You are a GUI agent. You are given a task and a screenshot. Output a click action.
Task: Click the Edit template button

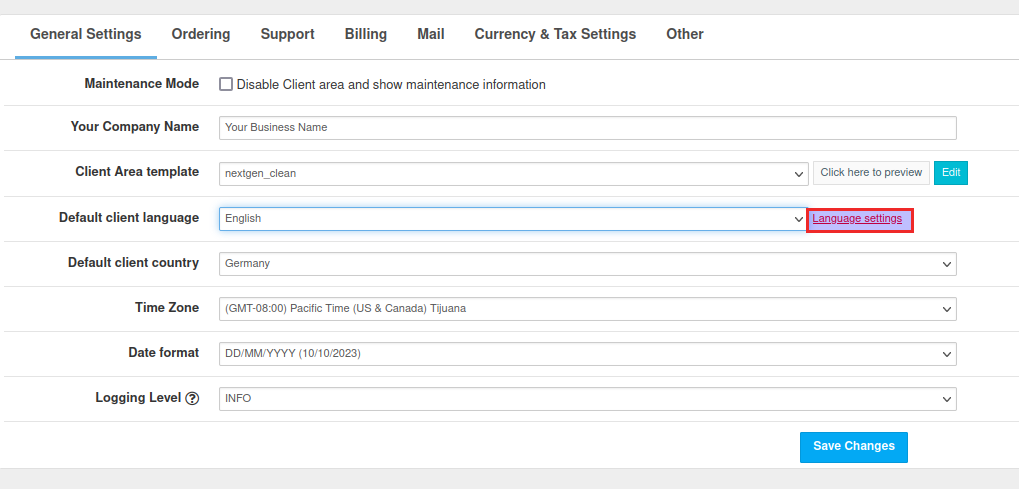tap(951, 172)
